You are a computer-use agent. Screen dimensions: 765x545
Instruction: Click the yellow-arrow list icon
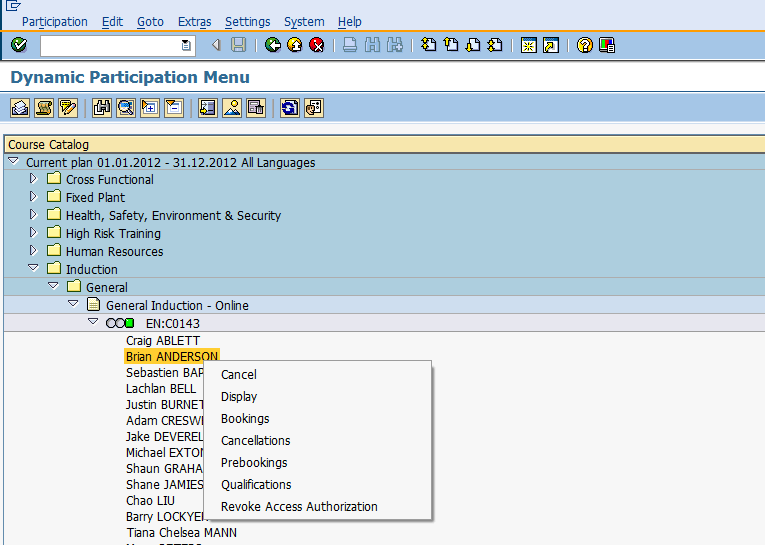pos(208,108)
